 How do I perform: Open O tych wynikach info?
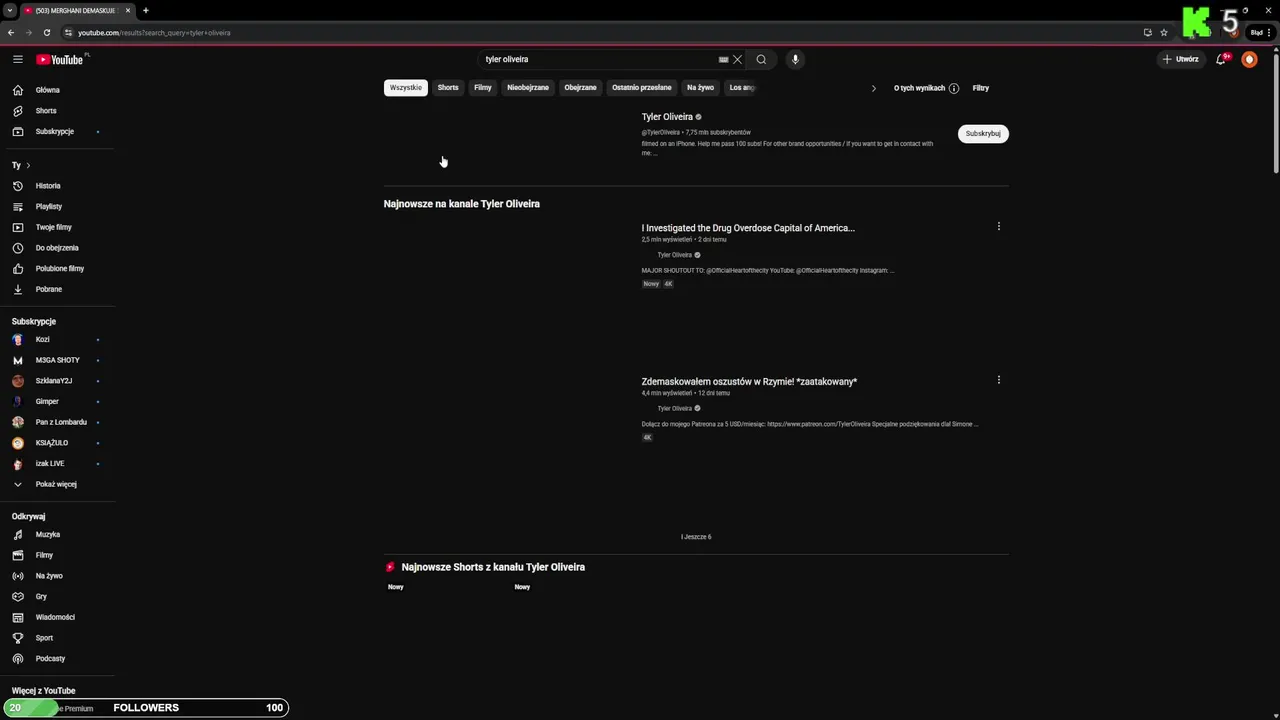coord(926,88)
